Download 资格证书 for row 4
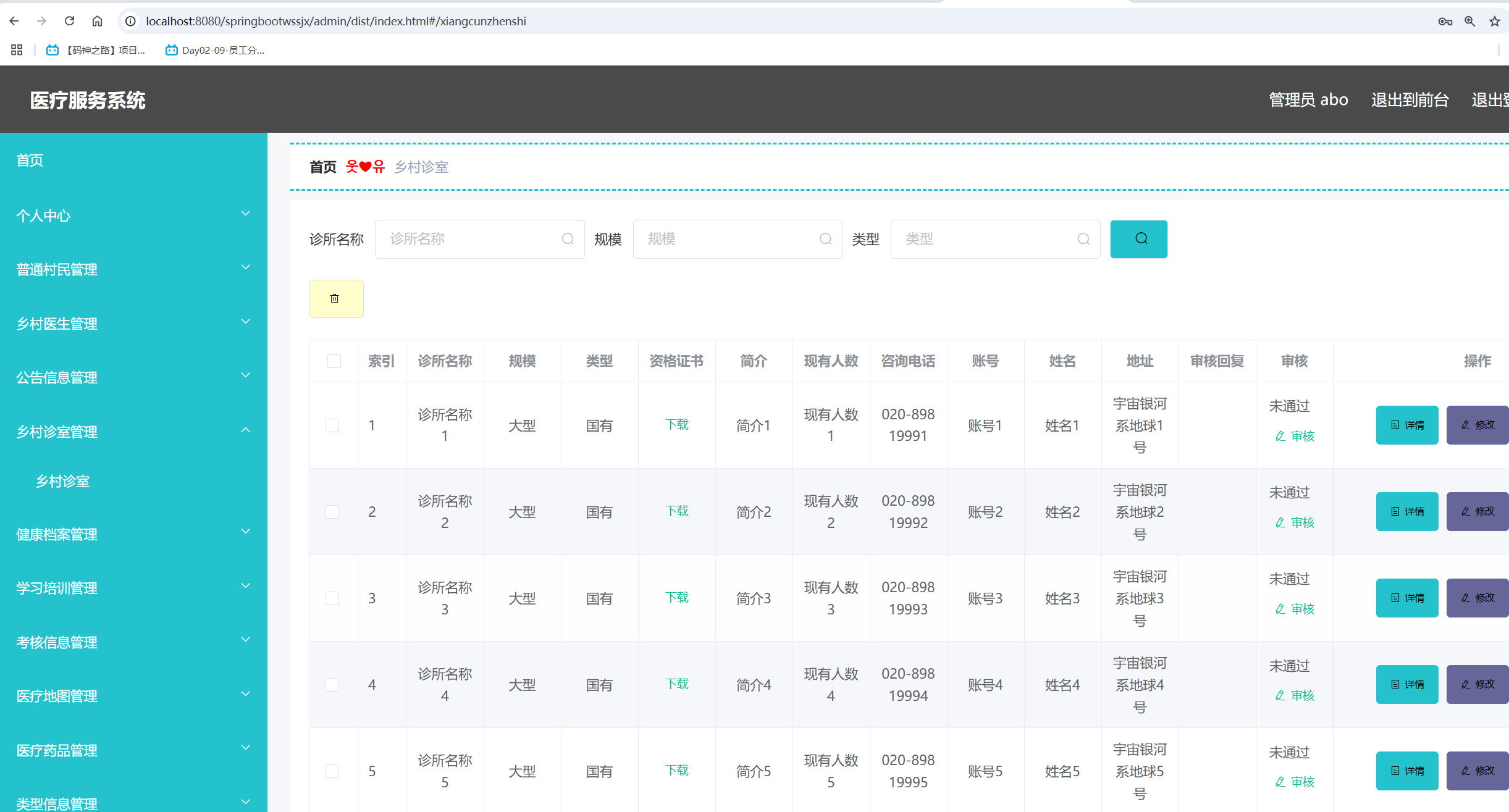Image resolution: width=1509 pixels, height=812 pixels. coord(677,684)
